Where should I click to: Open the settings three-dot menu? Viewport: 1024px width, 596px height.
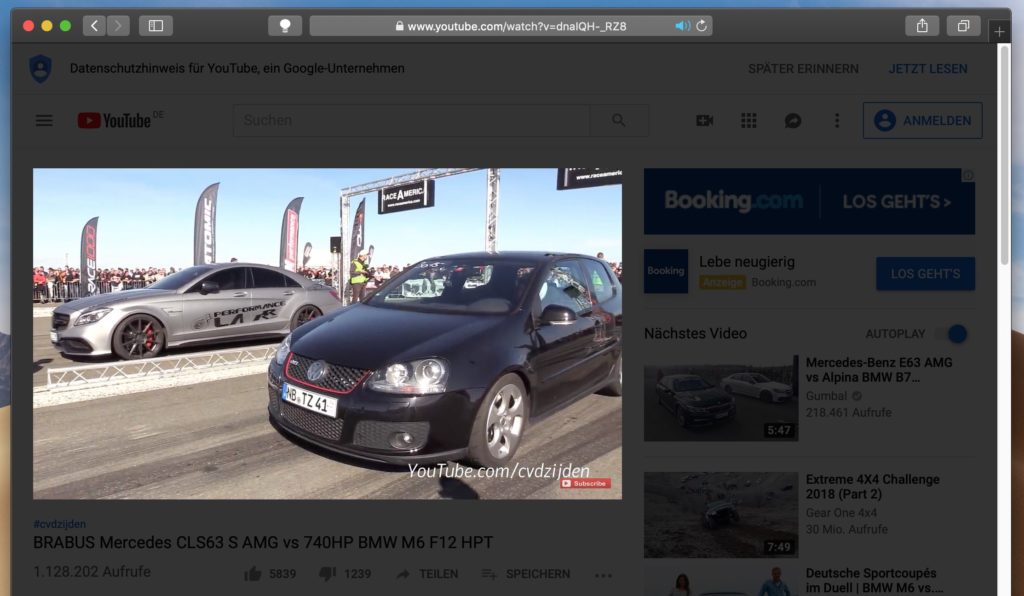pyautogui.click(x=837, y=121)
